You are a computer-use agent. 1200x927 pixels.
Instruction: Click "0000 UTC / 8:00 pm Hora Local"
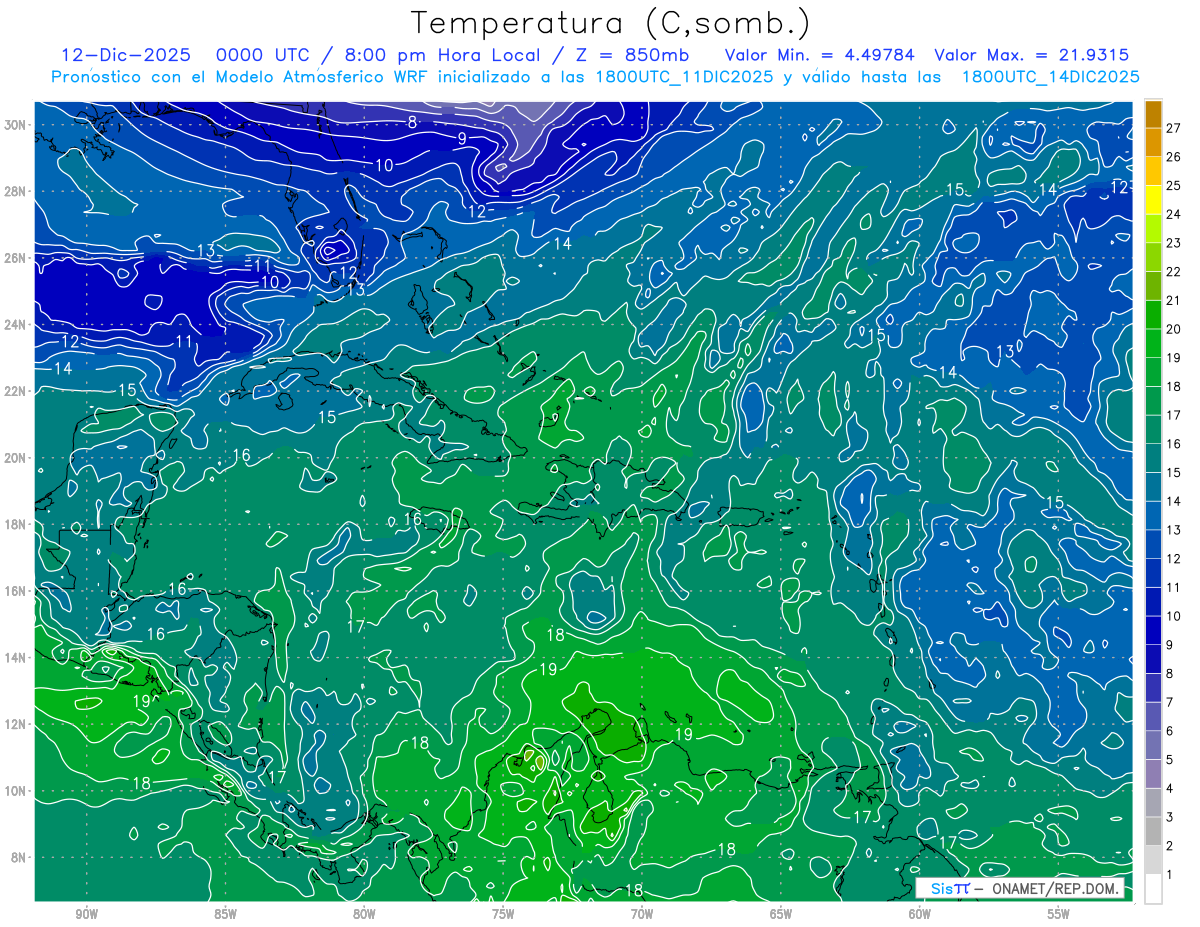[x=378, y=55]
